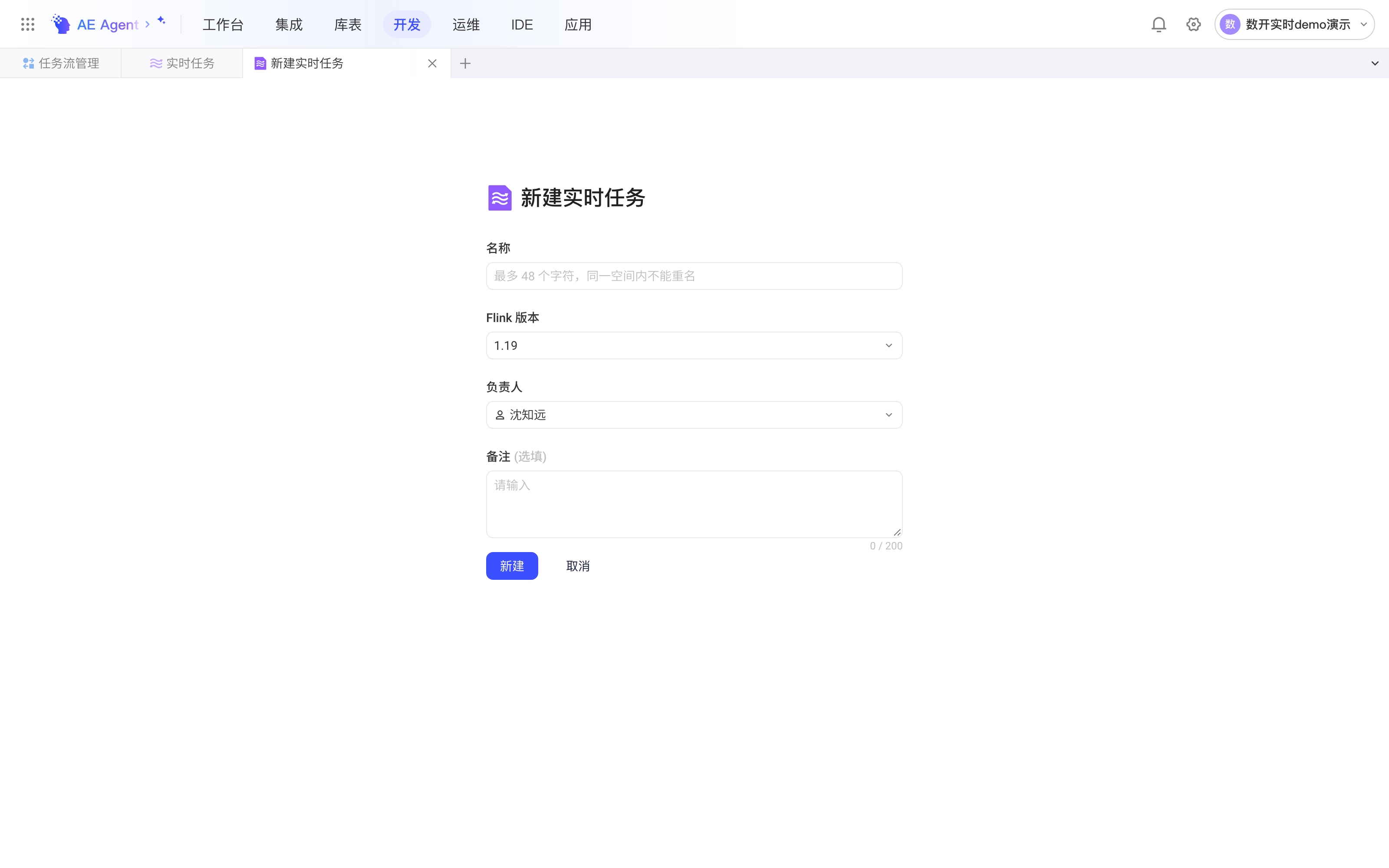Open the Flink 版本 dropdown

[x=694, y=345]
